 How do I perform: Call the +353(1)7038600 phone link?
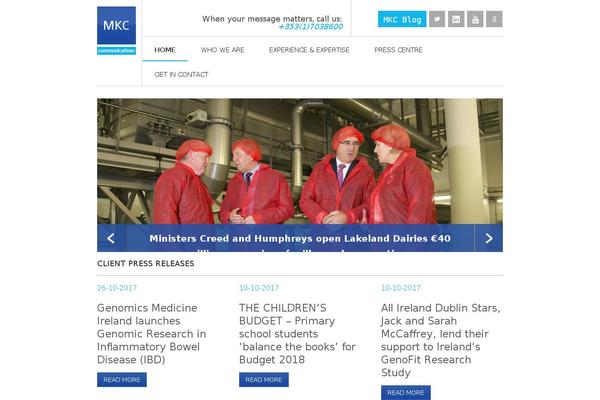pyautogui.click(x=311, y=27)
